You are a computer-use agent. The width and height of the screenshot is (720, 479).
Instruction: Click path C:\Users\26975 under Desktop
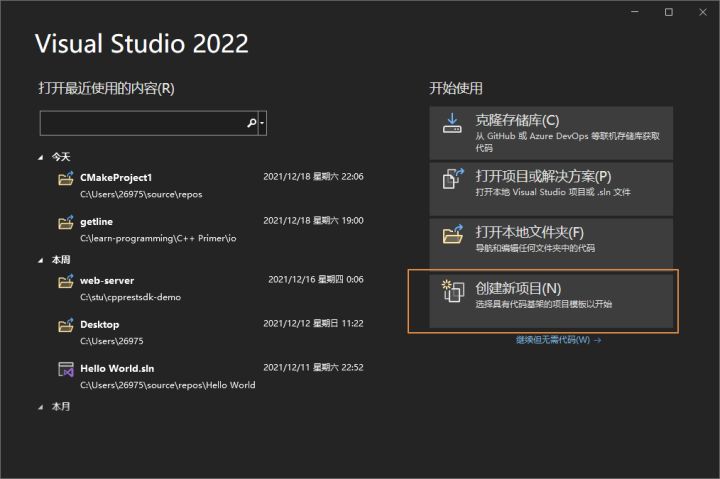coord(112,341)
